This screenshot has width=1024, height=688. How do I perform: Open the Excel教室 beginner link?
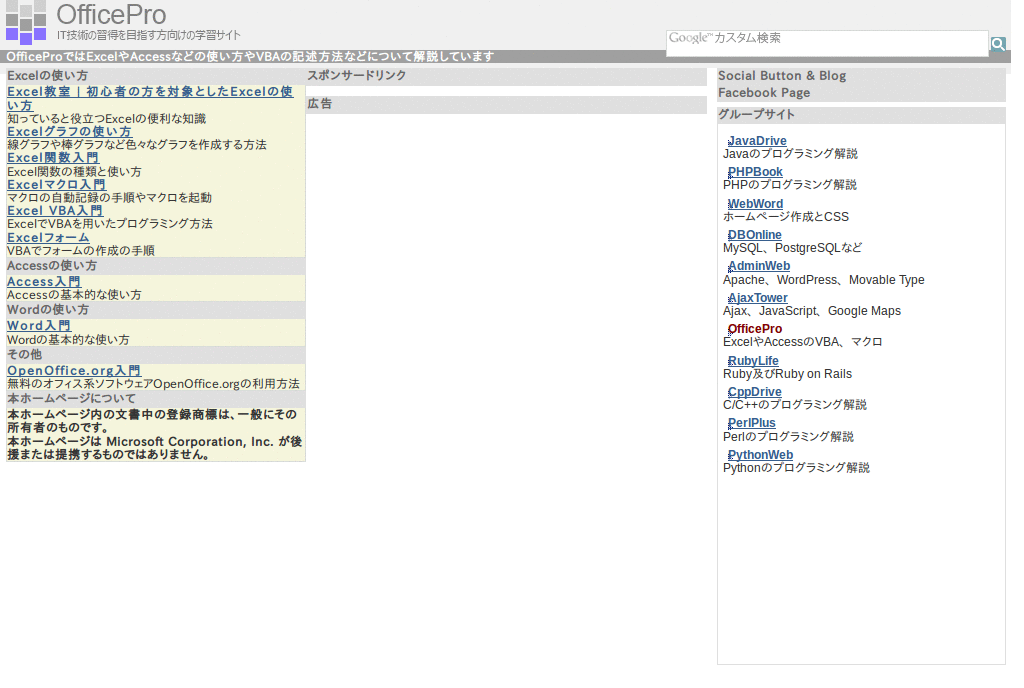pyautogui.click(x=150, y=98)
